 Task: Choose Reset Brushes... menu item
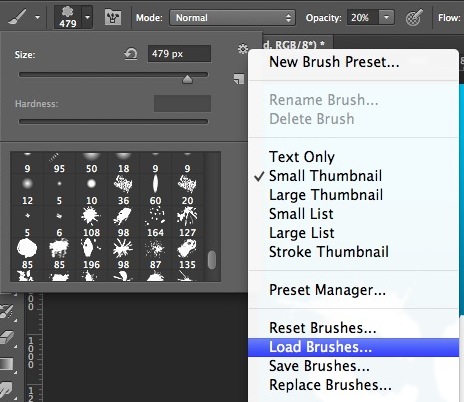(323, 328)
